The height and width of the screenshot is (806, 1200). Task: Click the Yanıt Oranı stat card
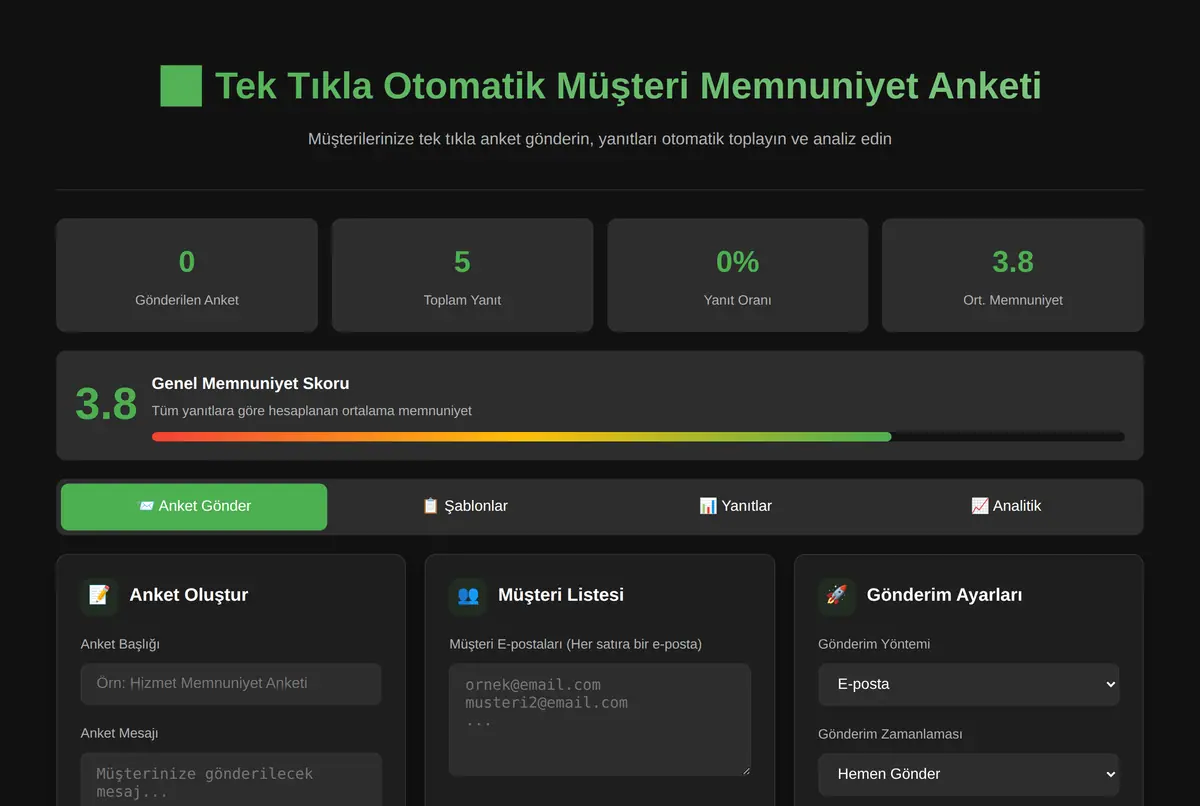tap(738, 275)
